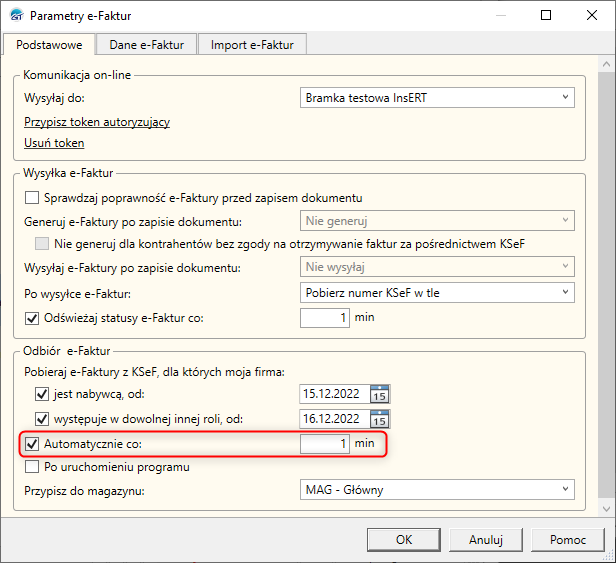Uncheck the 'Automatycznie co' checkbox

point(31,443)
